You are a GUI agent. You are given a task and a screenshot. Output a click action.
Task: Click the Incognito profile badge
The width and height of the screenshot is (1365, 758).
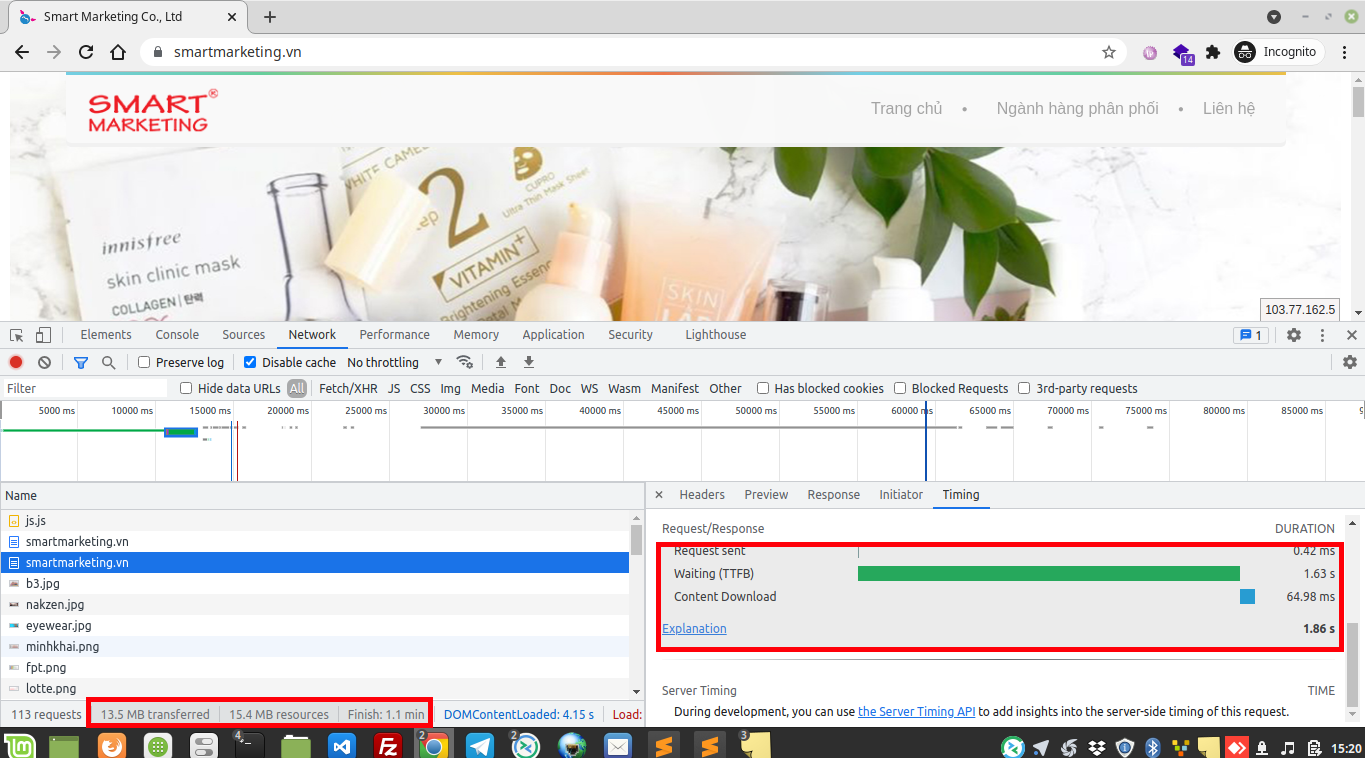1276,52
